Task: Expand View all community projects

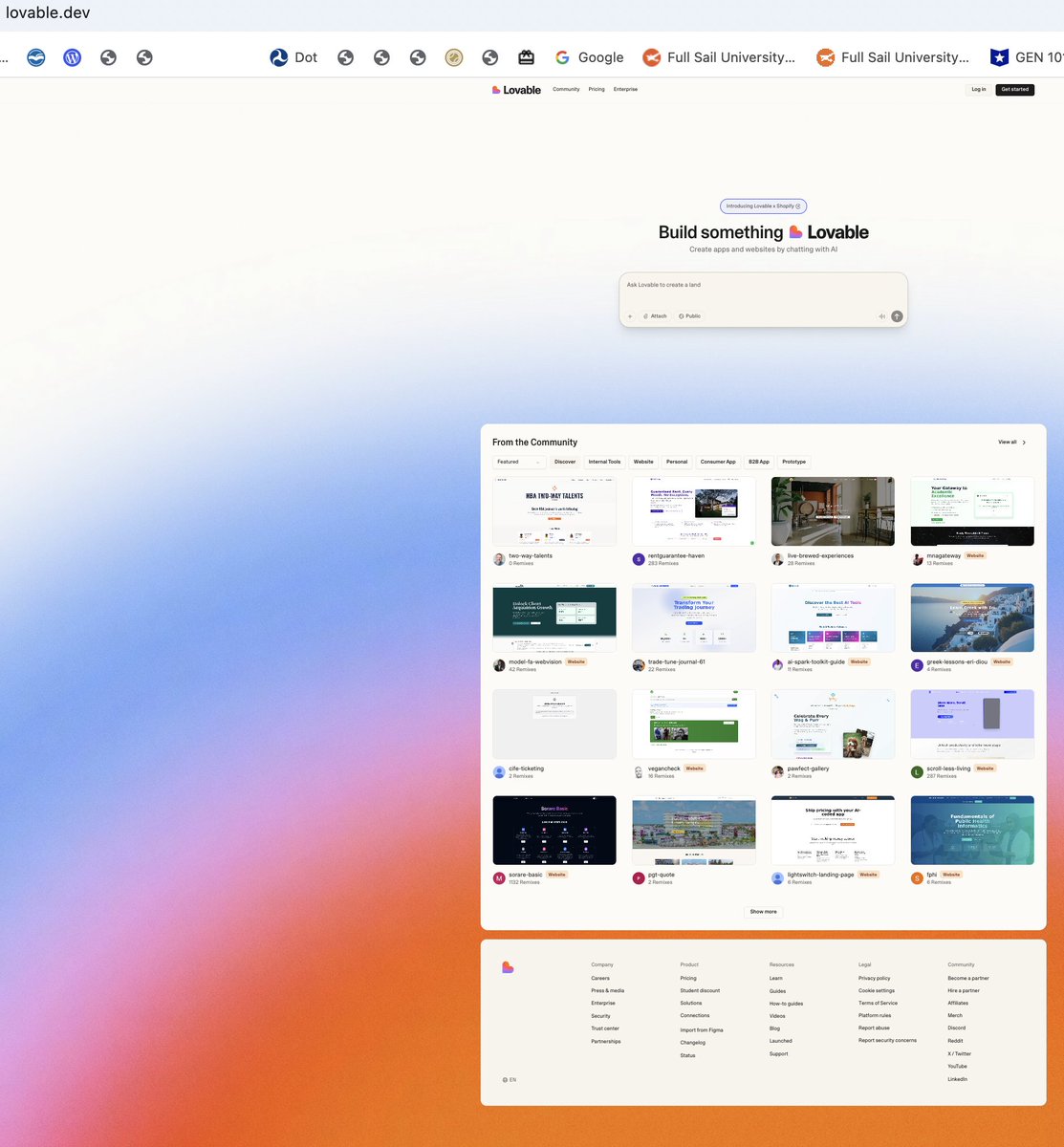Action: click(x=1010, y=442)
